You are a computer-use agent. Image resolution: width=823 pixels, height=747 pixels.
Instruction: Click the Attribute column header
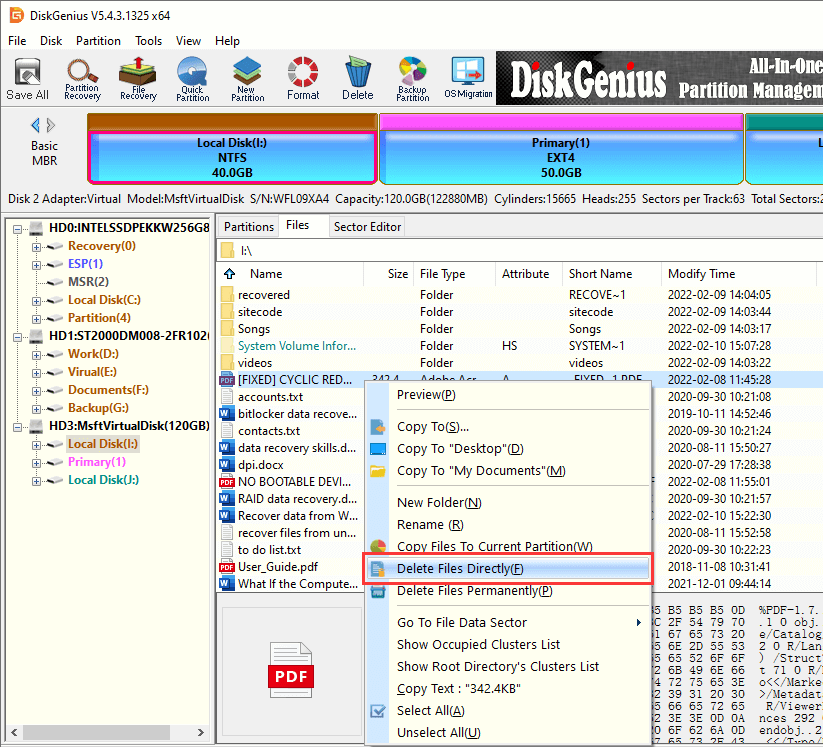tap(529, 273)
